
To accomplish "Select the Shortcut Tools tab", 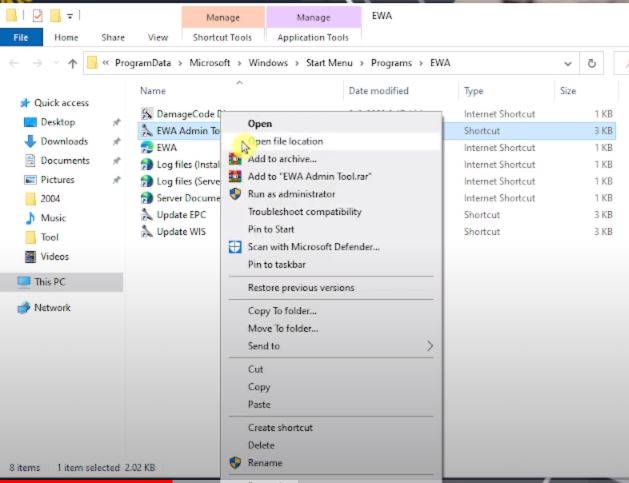I will pyautogui.click(x=222, y=37).
